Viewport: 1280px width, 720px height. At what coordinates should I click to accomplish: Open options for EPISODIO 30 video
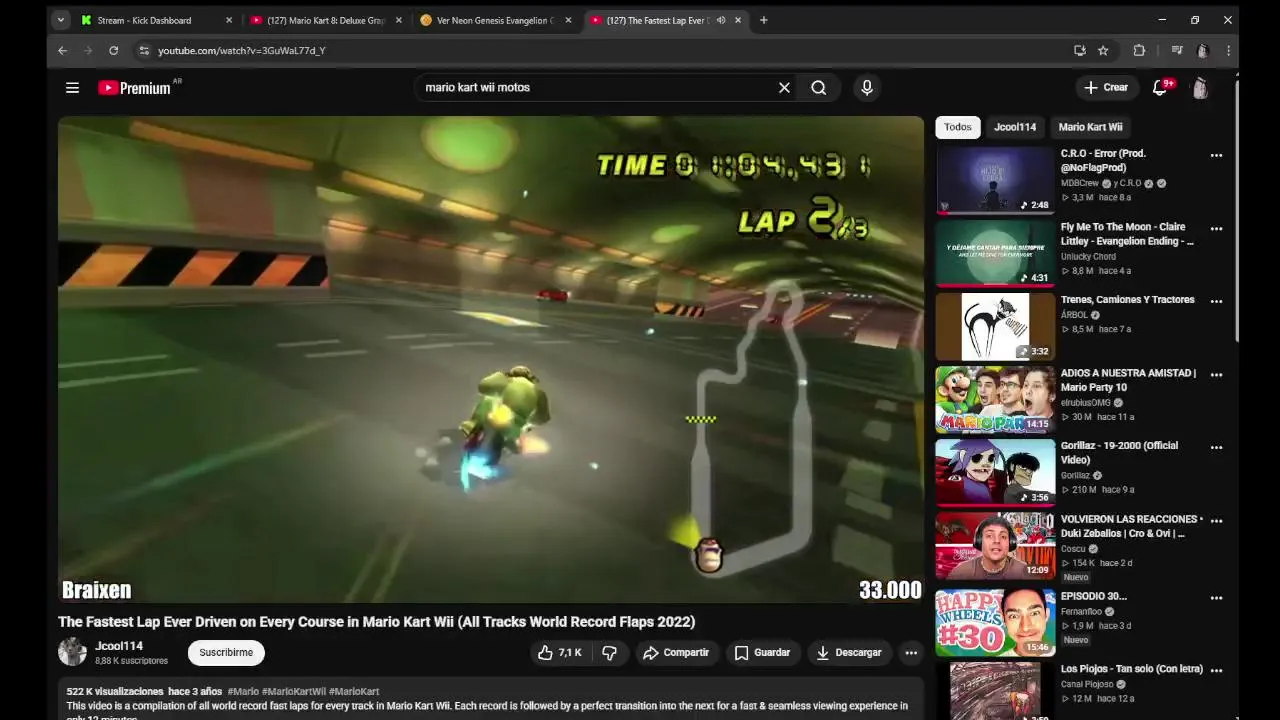[x=1216, y=598]
